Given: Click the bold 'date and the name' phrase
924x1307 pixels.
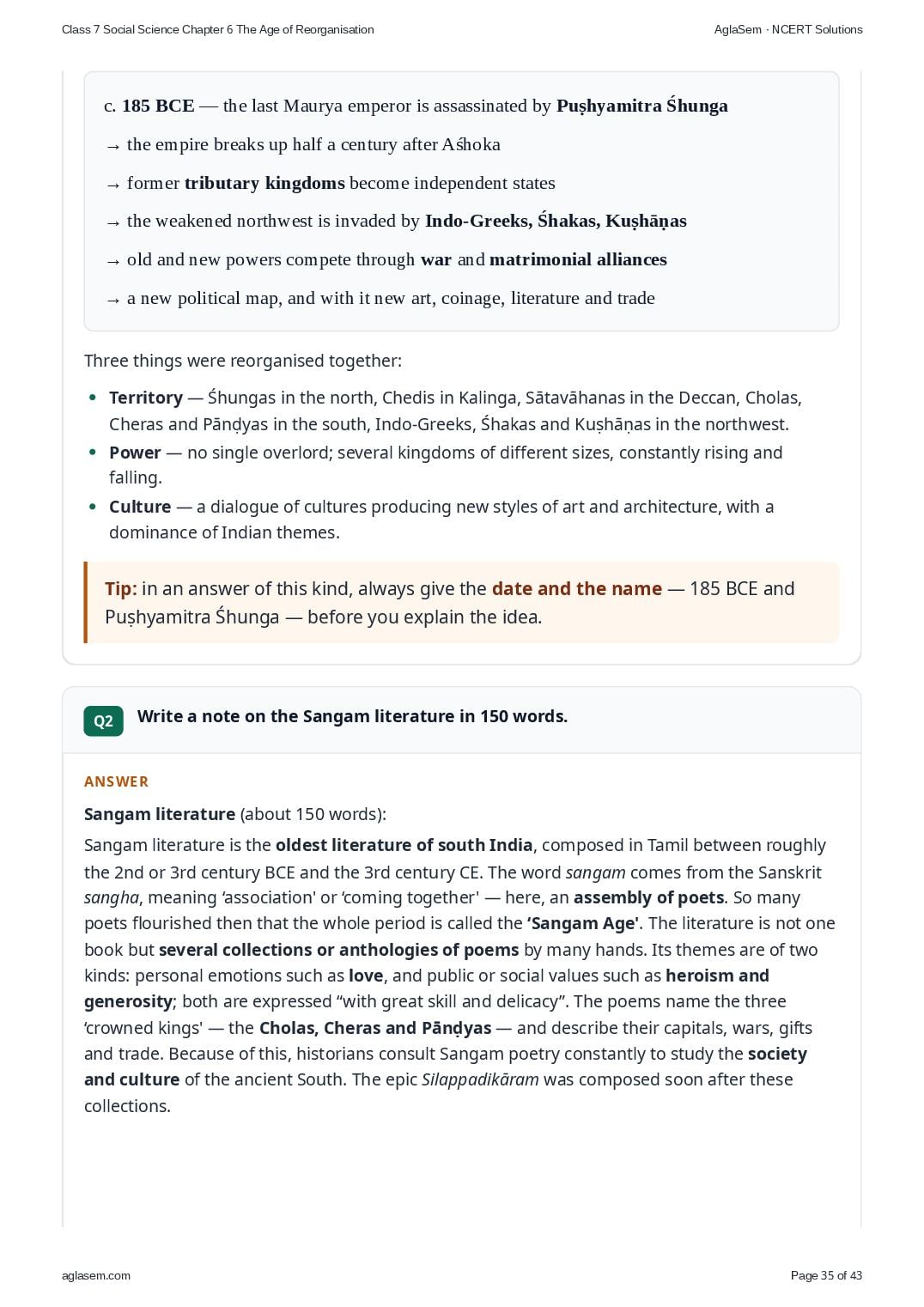Looking at the screenshot, I should tap(577, 589).
